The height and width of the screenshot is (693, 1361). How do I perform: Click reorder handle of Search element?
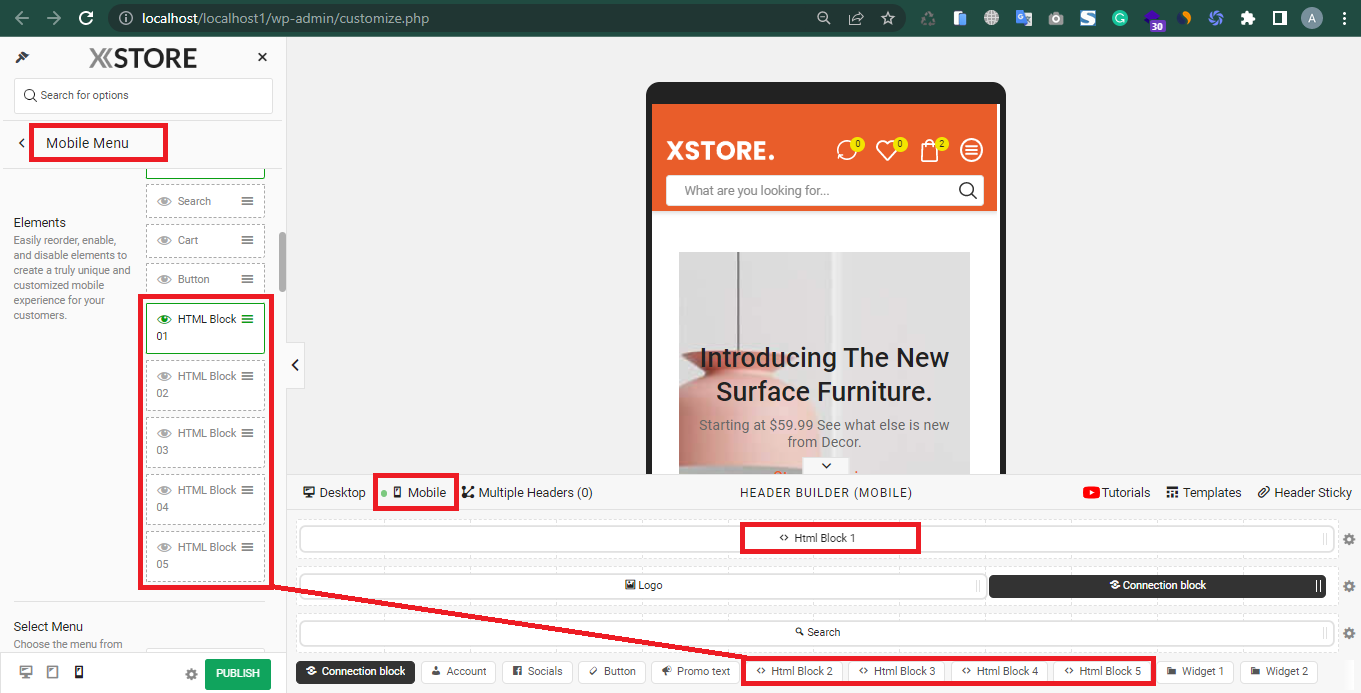click(247, 201)
